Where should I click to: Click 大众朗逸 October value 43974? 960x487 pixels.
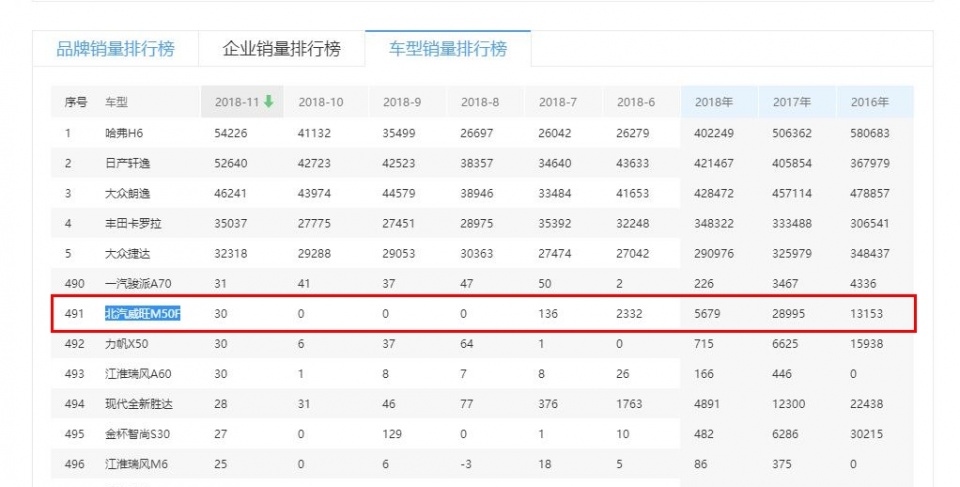(x=314, y=194)
